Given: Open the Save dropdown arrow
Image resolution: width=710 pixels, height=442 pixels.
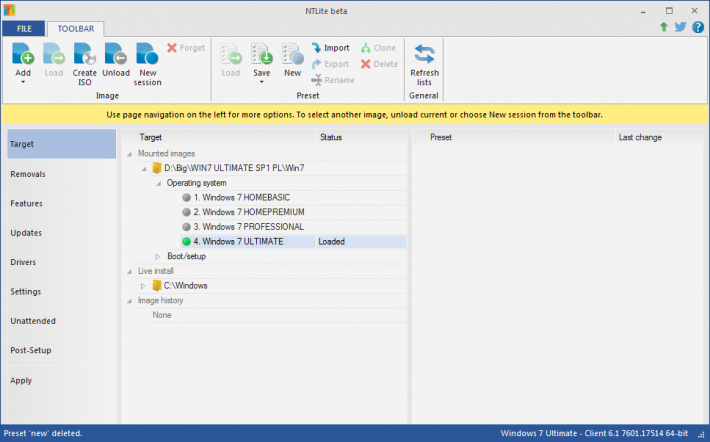Looking at the screenshot, I should tap(261, 82).
